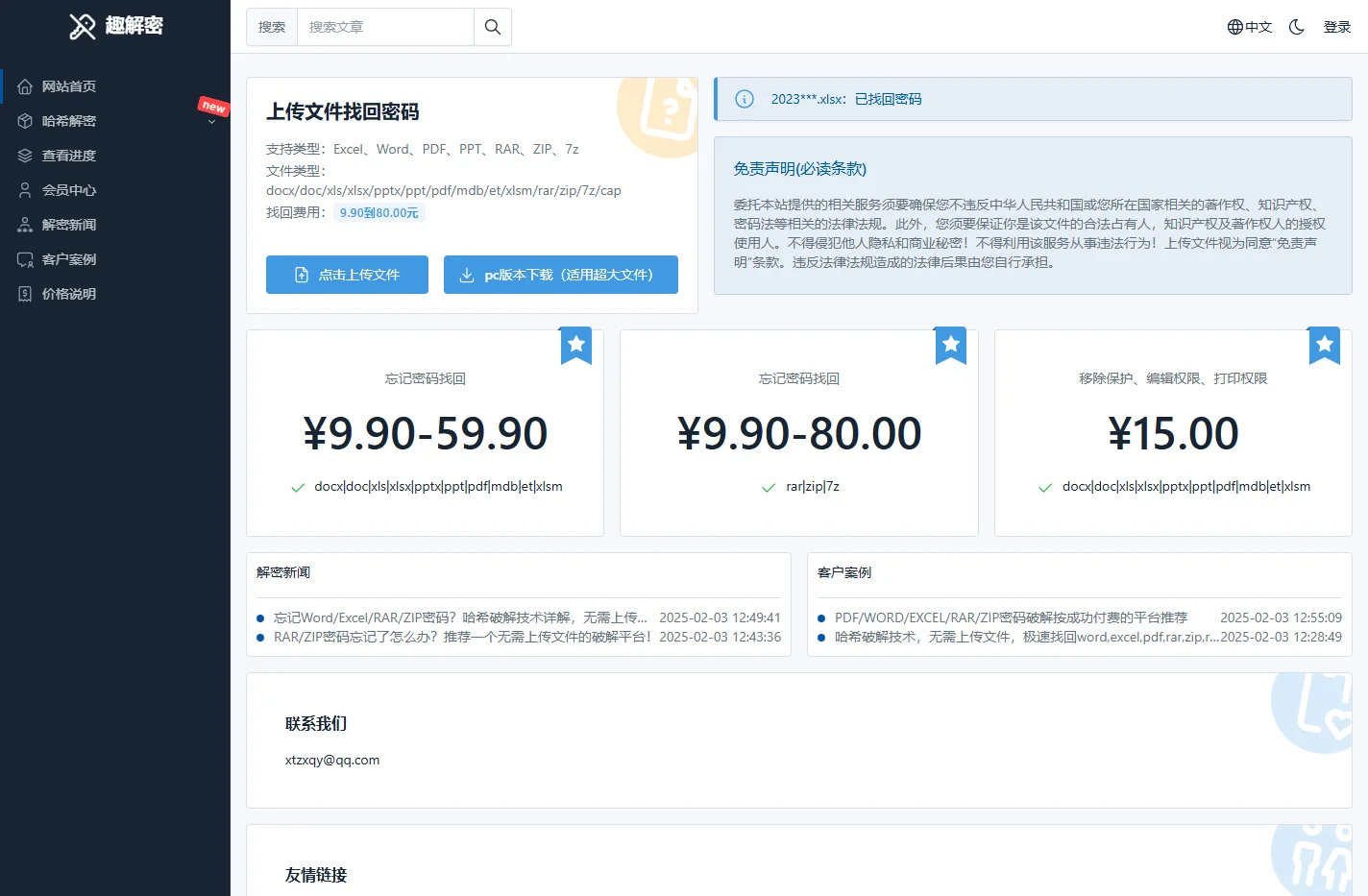Click the 解密新闻 sidebar icon

pyautogui.click(x=25, y=225)
